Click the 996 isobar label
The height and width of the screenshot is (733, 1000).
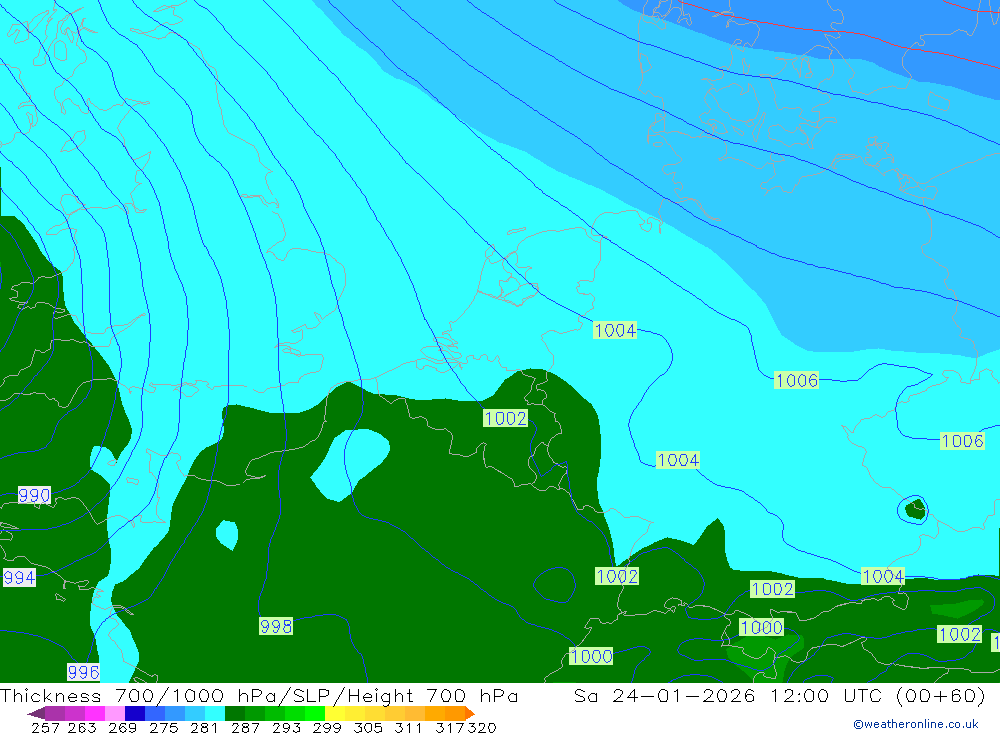pyautogui.click(x=84, y=672)
